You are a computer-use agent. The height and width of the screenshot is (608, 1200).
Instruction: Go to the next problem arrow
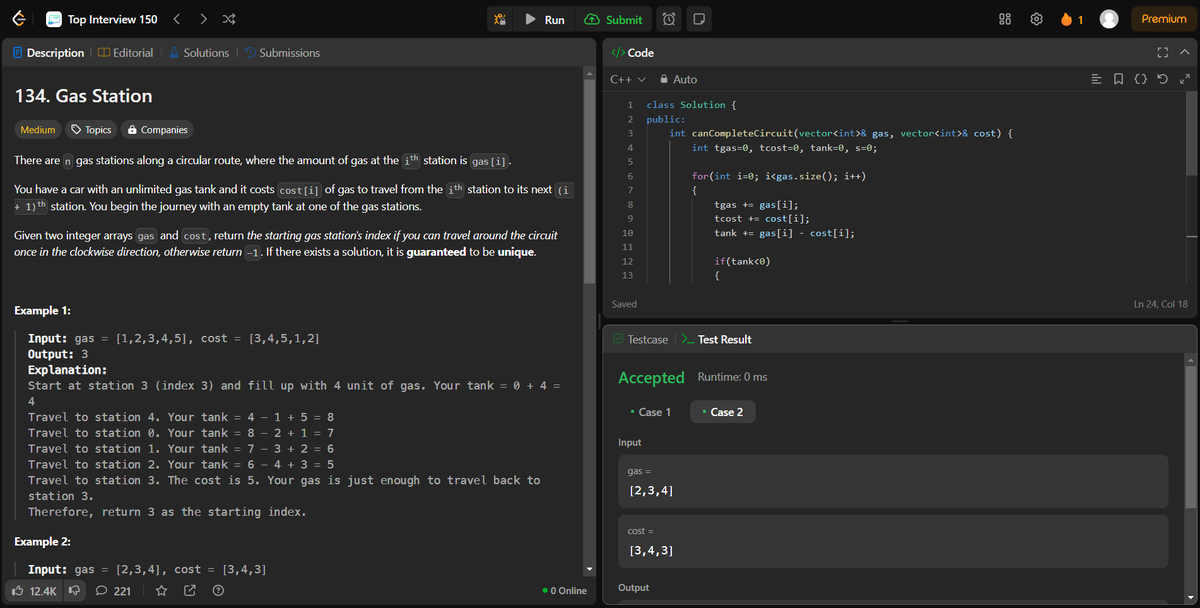tap(203, 19)
